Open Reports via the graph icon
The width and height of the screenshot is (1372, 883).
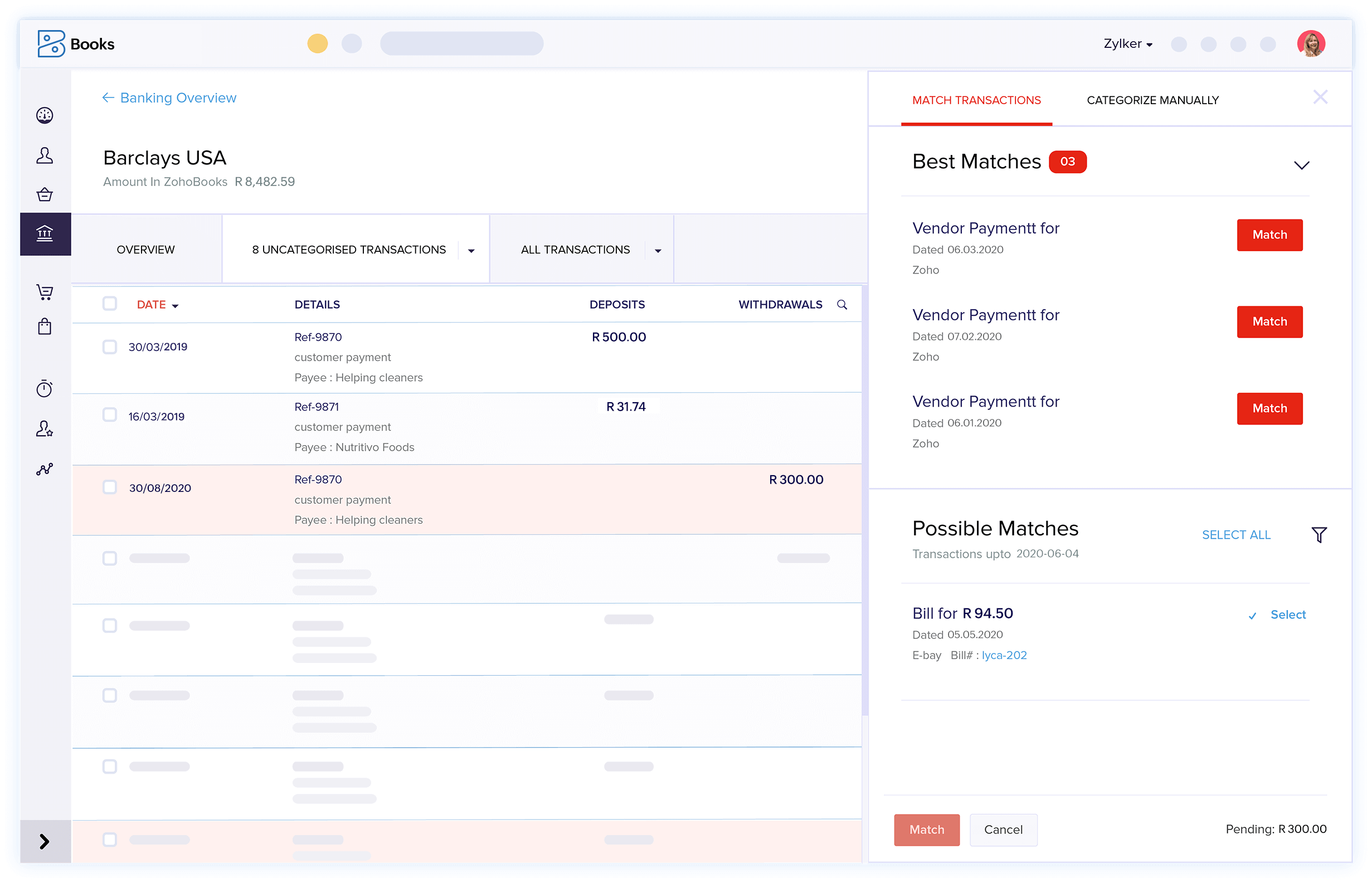point(45,469)
